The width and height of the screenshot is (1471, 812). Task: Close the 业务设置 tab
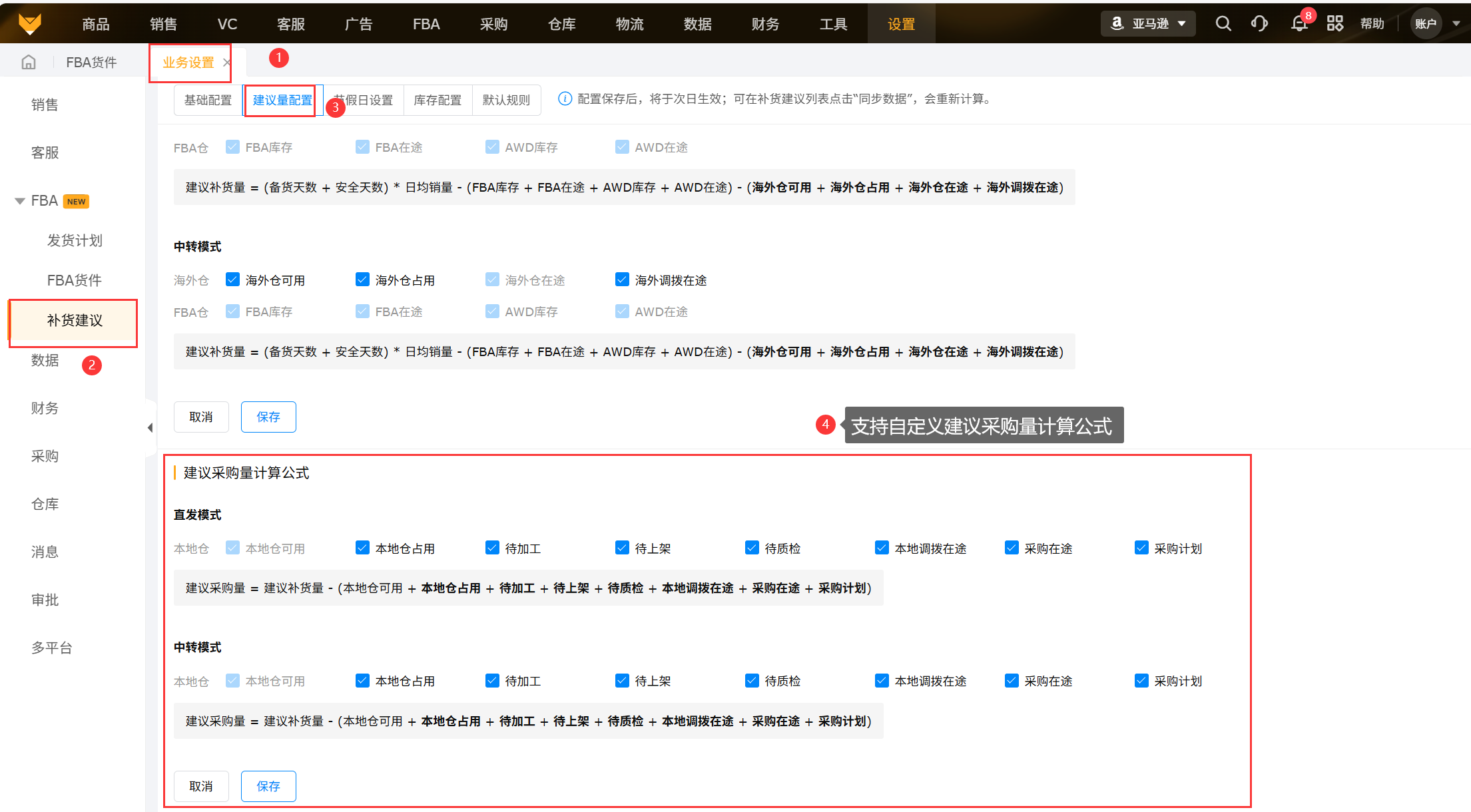click(227, 63)
